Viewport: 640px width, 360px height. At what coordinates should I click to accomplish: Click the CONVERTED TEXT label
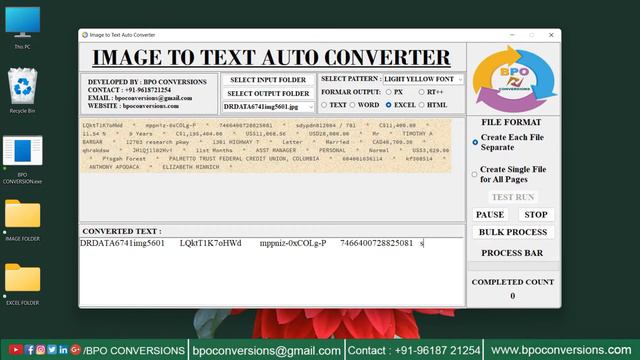pos(122,231)
